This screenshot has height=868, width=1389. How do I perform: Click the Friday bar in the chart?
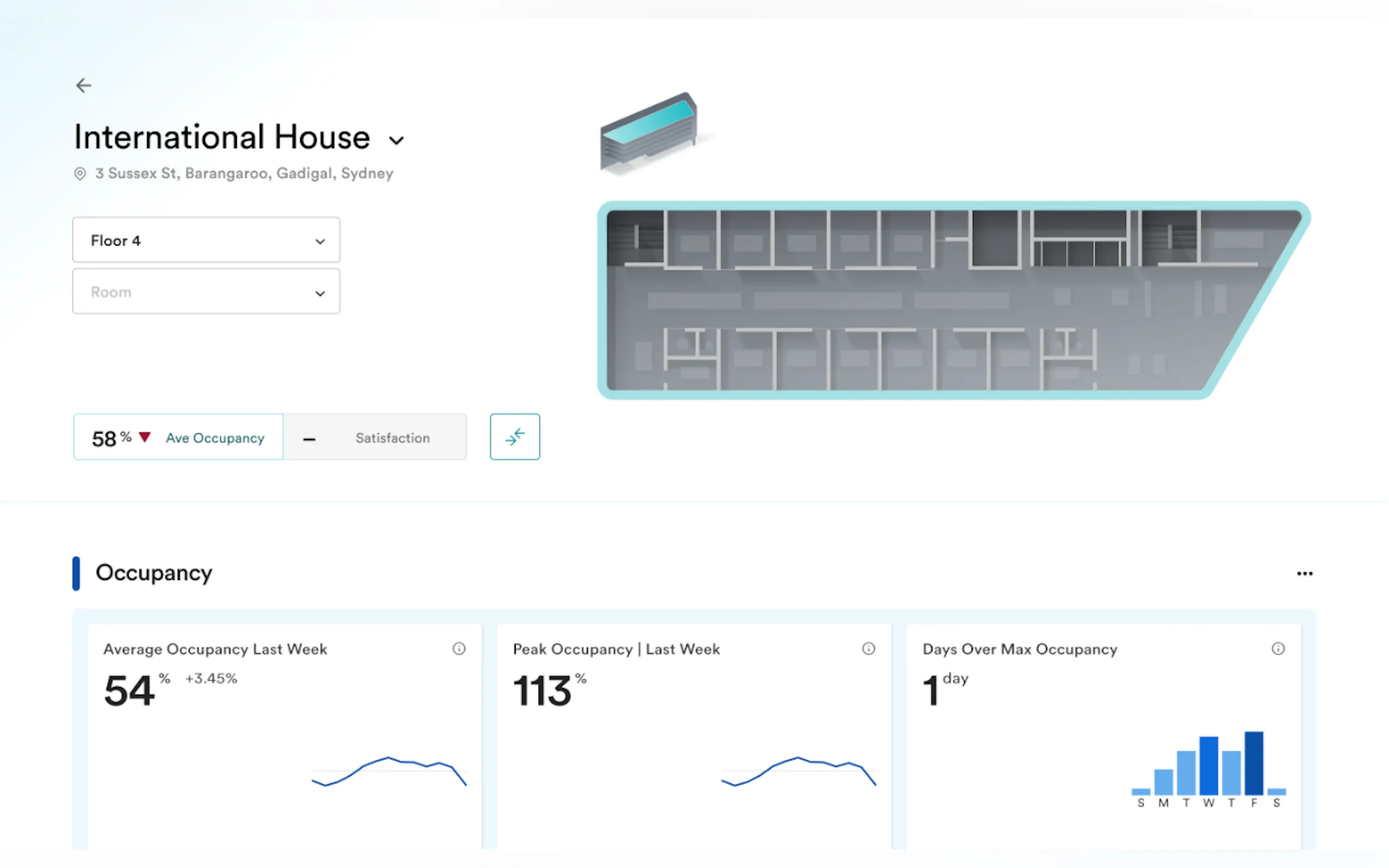point(1253,764)
